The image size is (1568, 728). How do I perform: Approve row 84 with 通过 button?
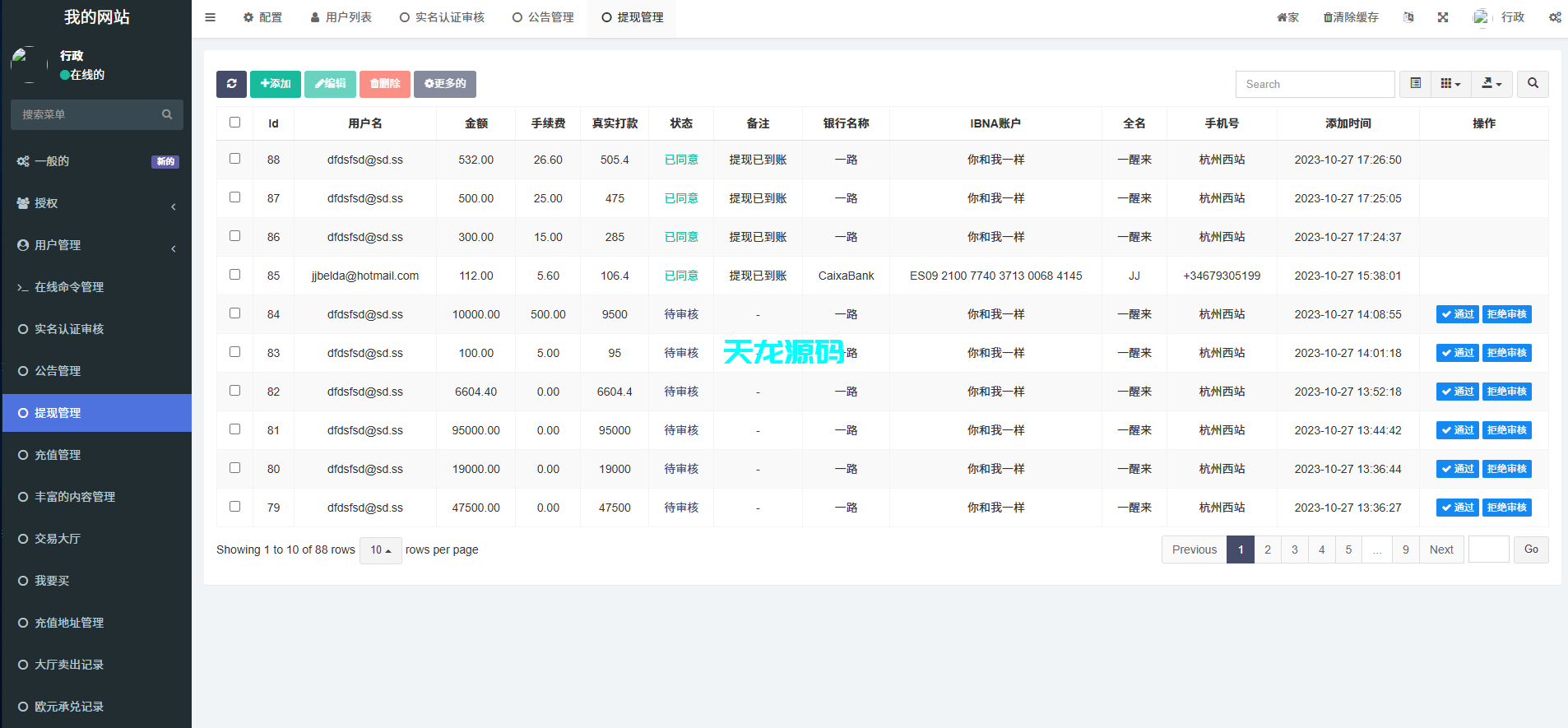(1458, 314)
